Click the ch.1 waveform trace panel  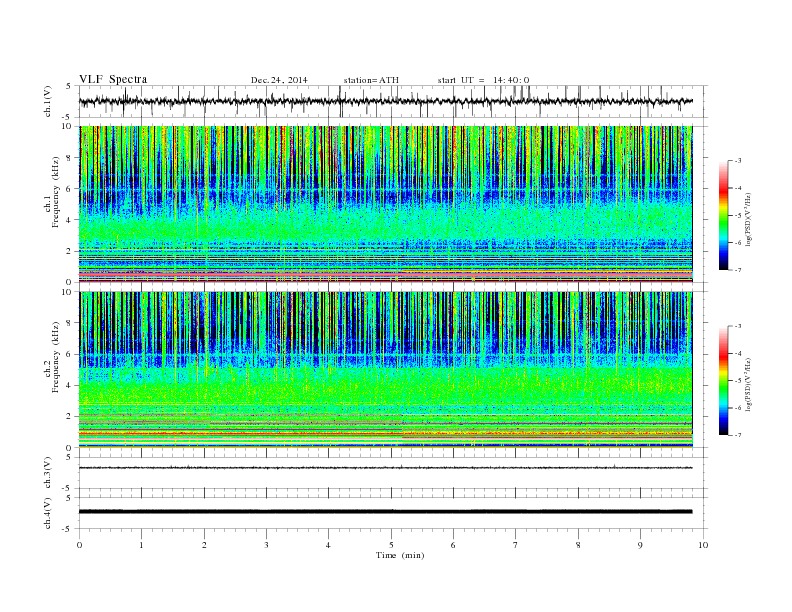click(392, 101)
